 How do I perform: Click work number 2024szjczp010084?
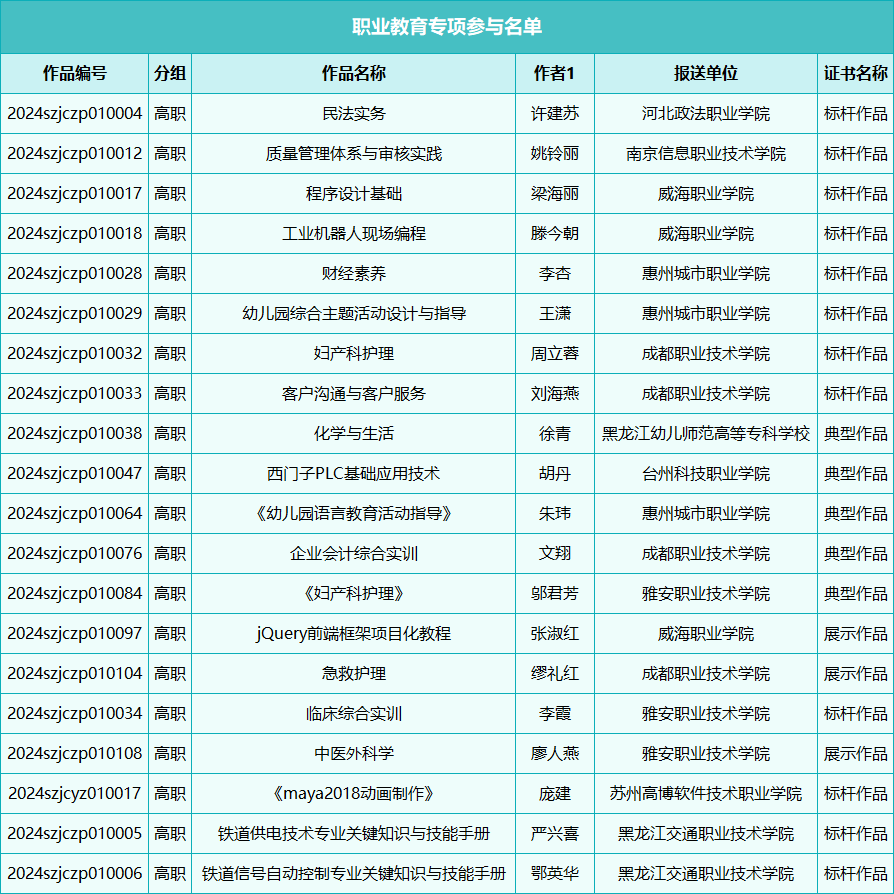click(75, 594)
